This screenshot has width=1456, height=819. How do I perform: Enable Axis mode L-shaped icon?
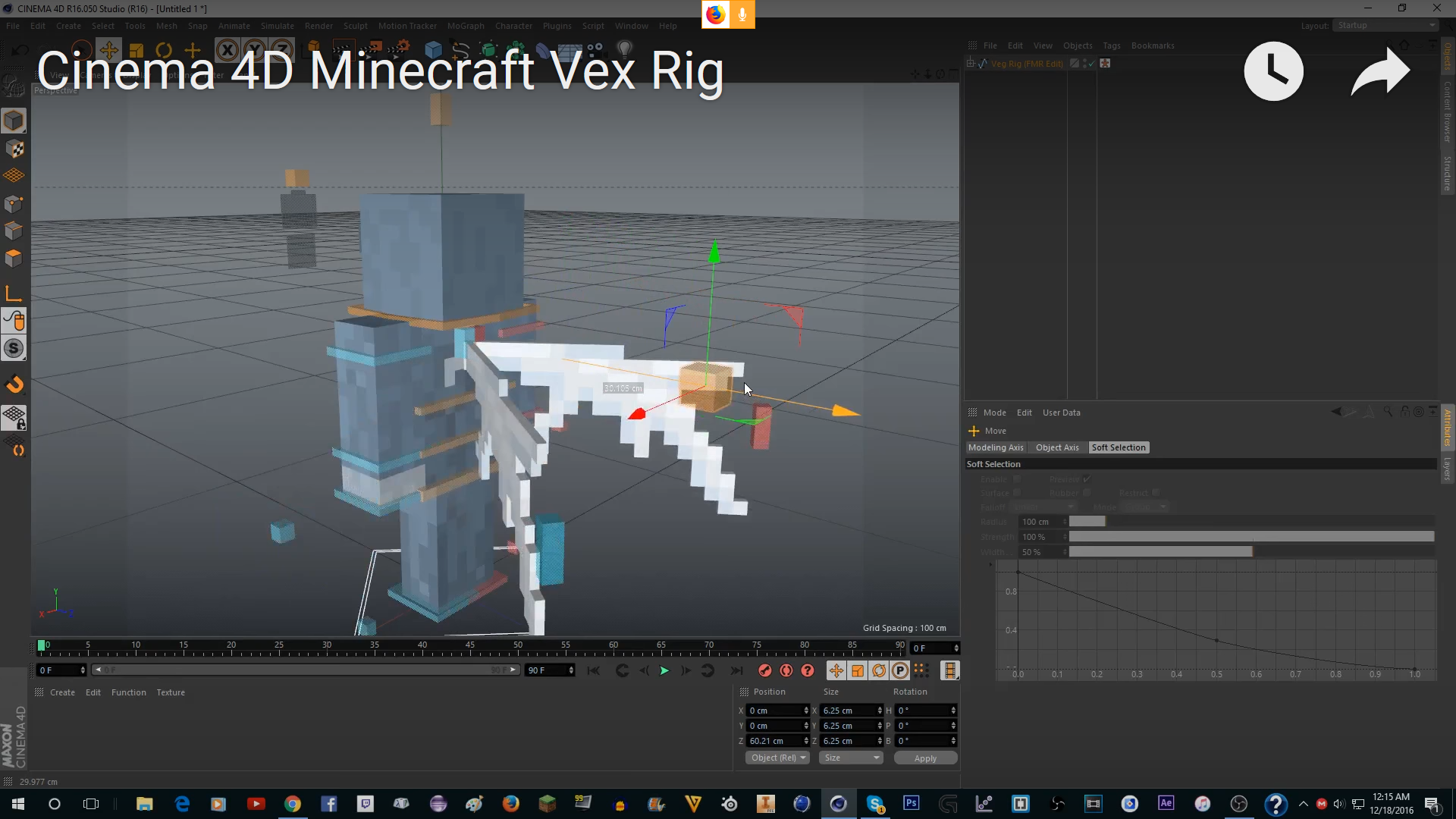[x=14, y=293]
